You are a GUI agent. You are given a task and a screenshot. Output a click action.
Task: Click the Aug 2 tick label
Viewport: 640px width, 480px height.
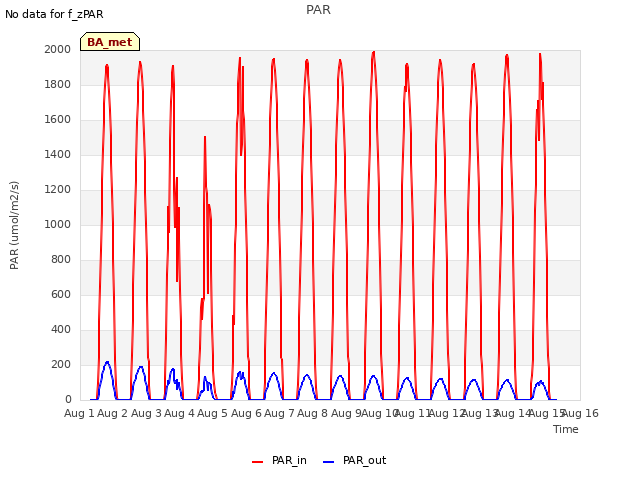pos(113,413)
